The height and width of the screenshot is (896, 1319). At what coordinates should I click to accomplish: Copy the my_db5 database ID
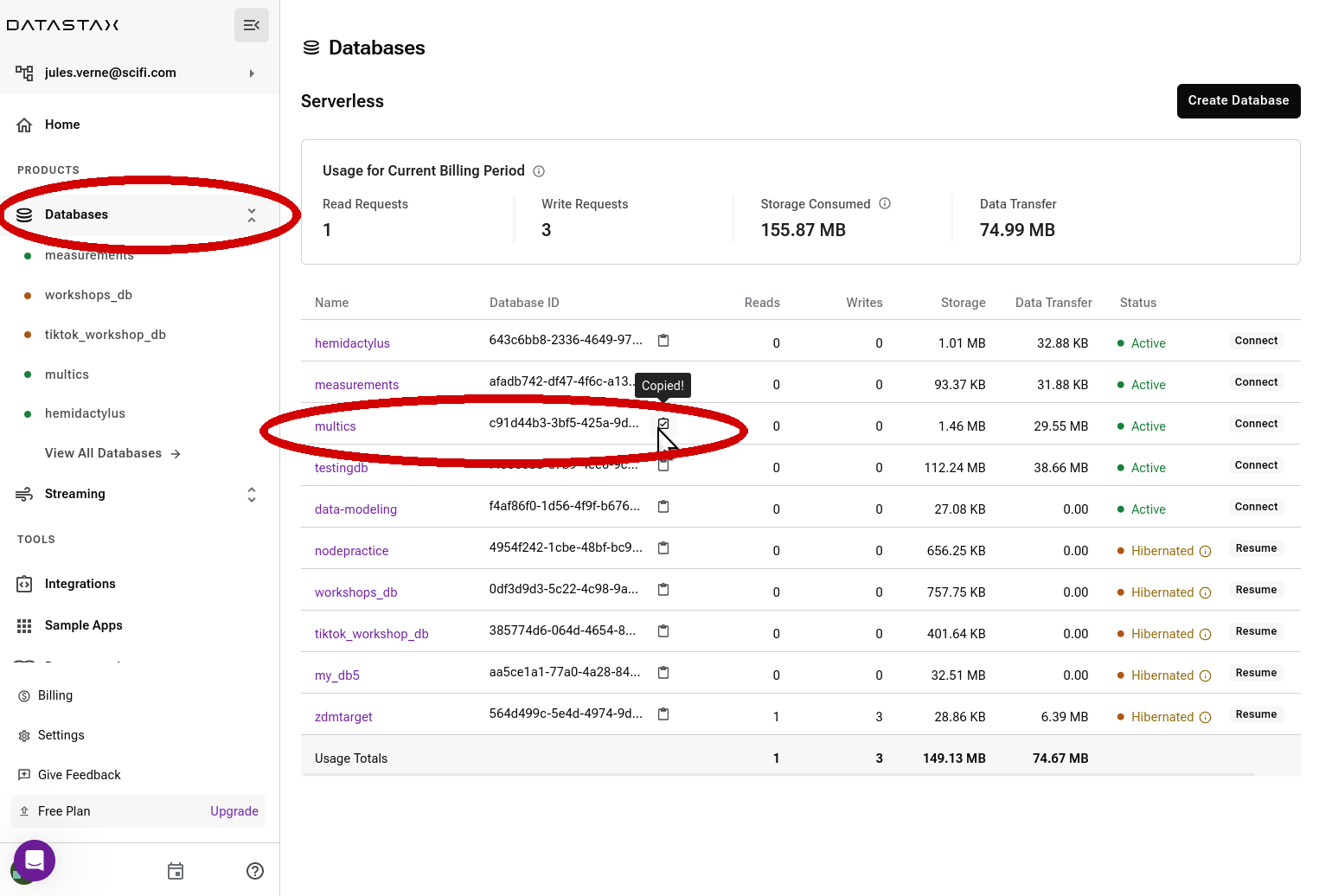coord(663,673)
